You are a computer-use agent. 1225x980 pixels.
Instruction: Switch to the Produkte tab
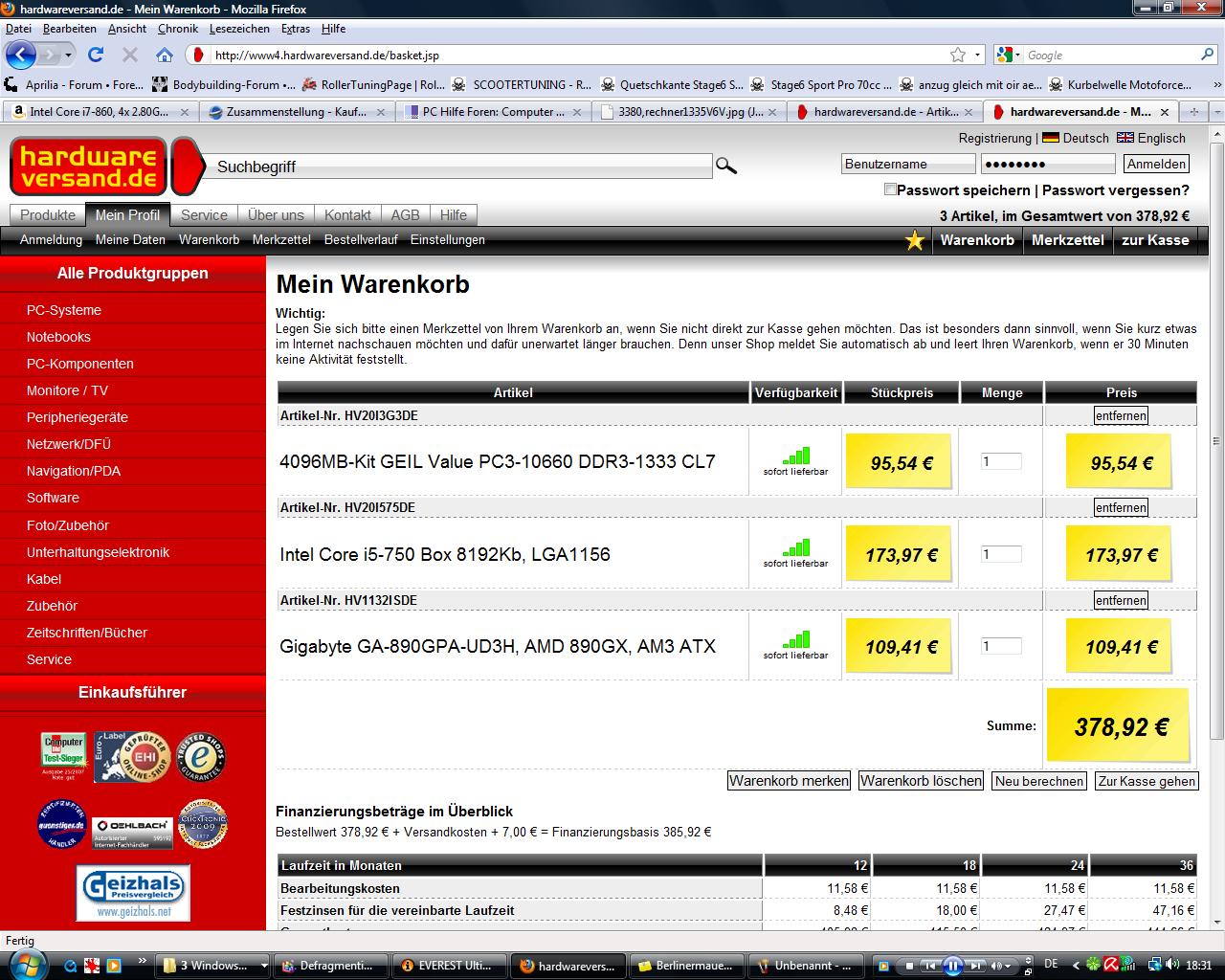[x=48, y=215]
